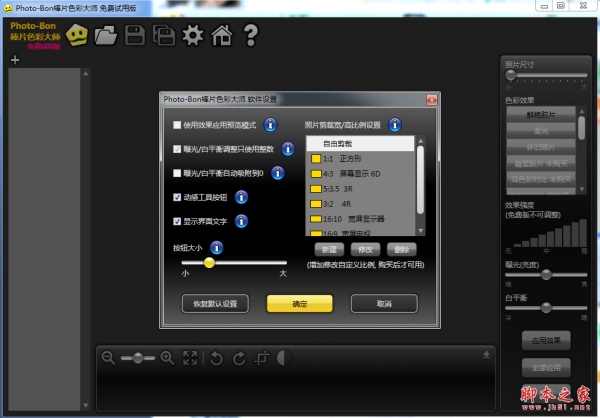Click the zoom in magnifier icon
Viewport: 600px width, 418px height.
click(167, 358)
